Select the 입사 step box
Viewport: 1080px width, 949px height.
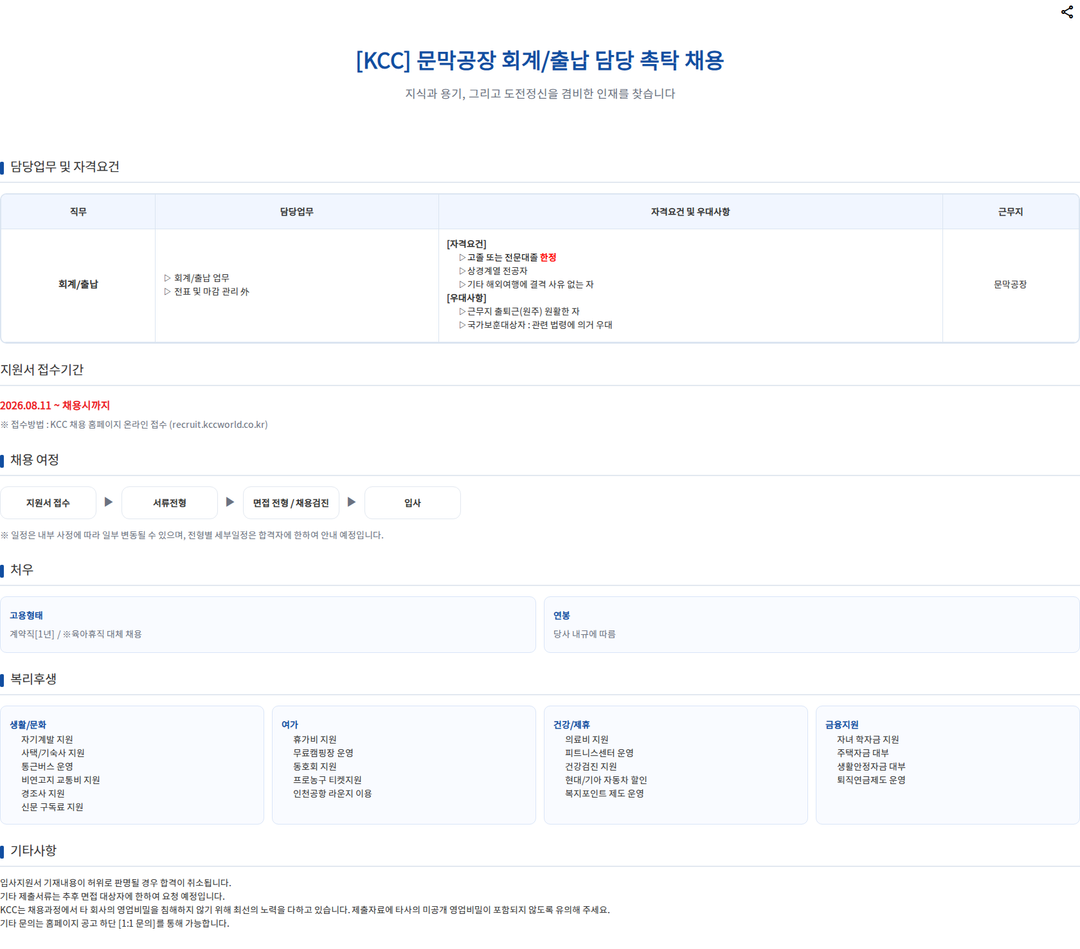coord(413,503)
